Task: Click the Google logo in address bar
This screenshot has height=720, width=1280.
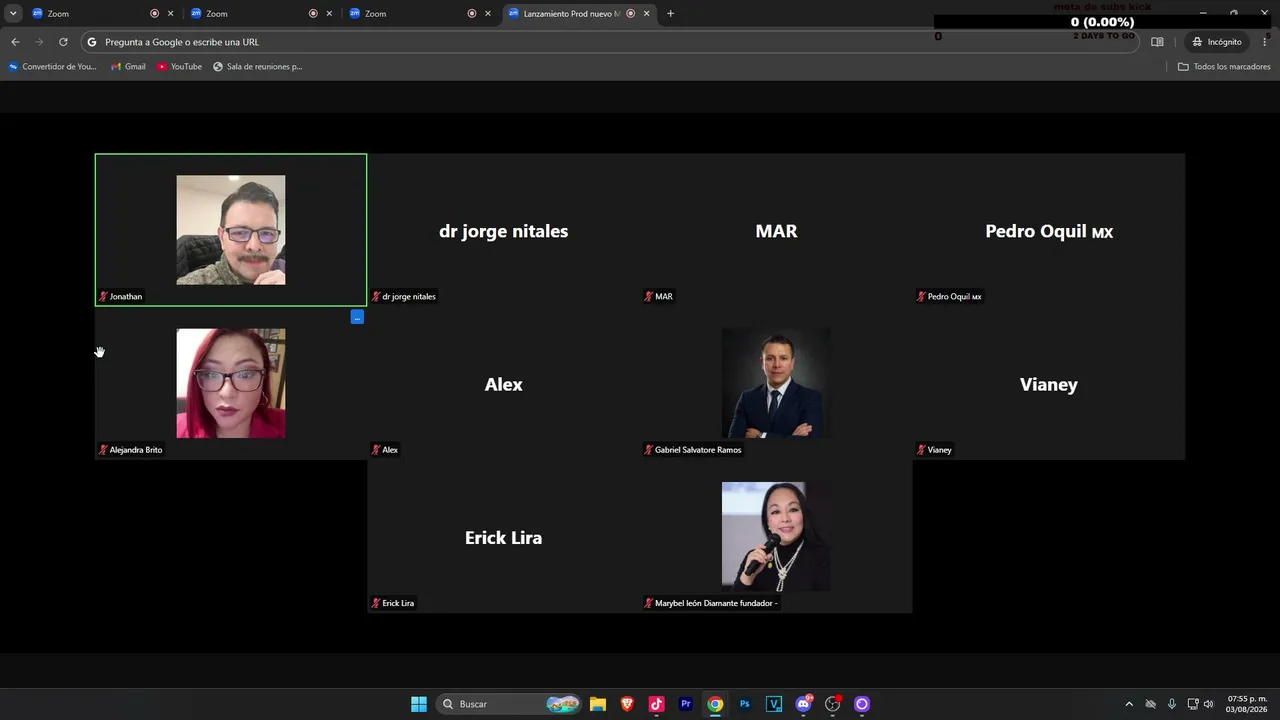Action: click(x=92, y=42)
